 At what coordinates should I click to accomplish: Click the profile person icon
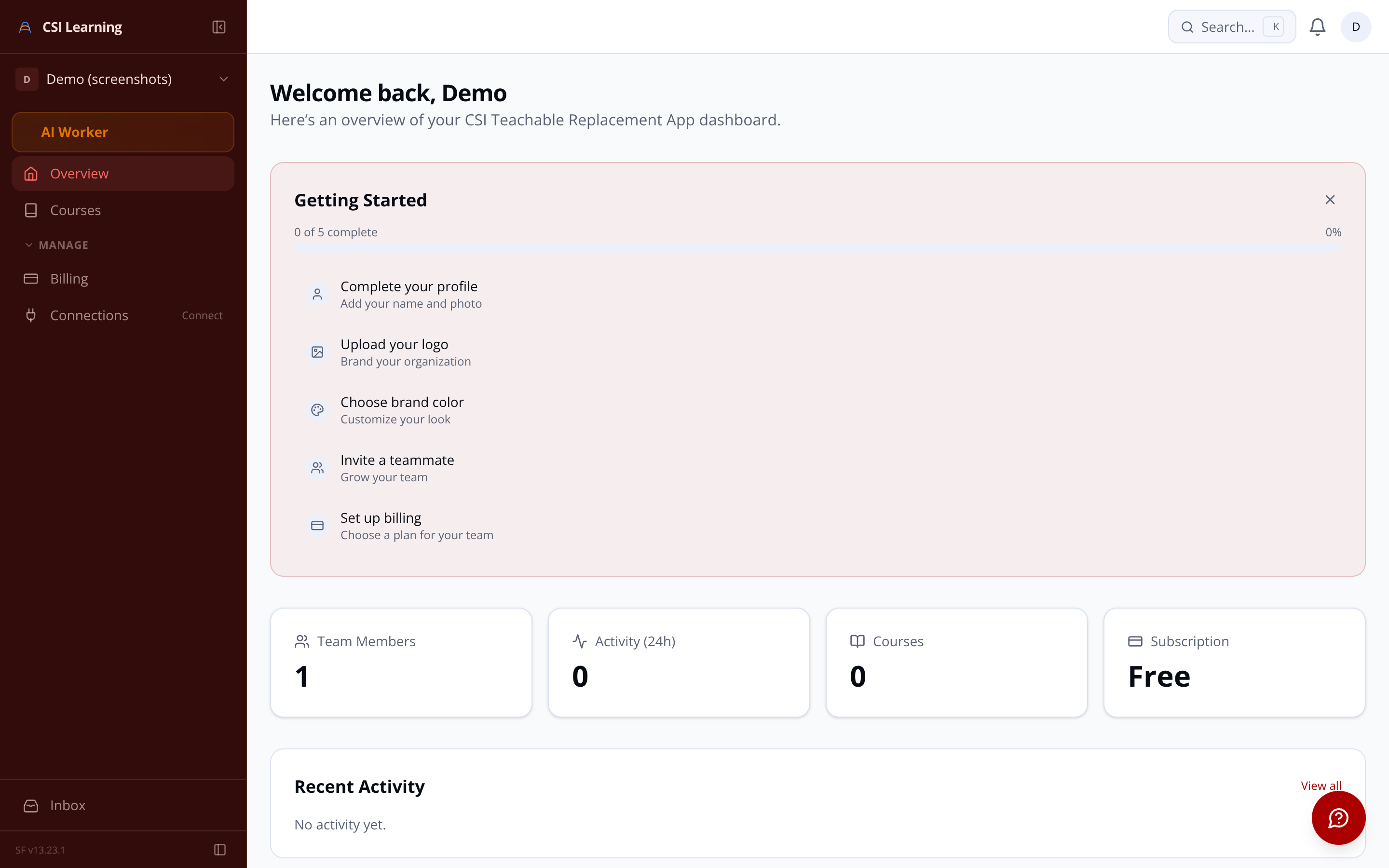point(317,295)
